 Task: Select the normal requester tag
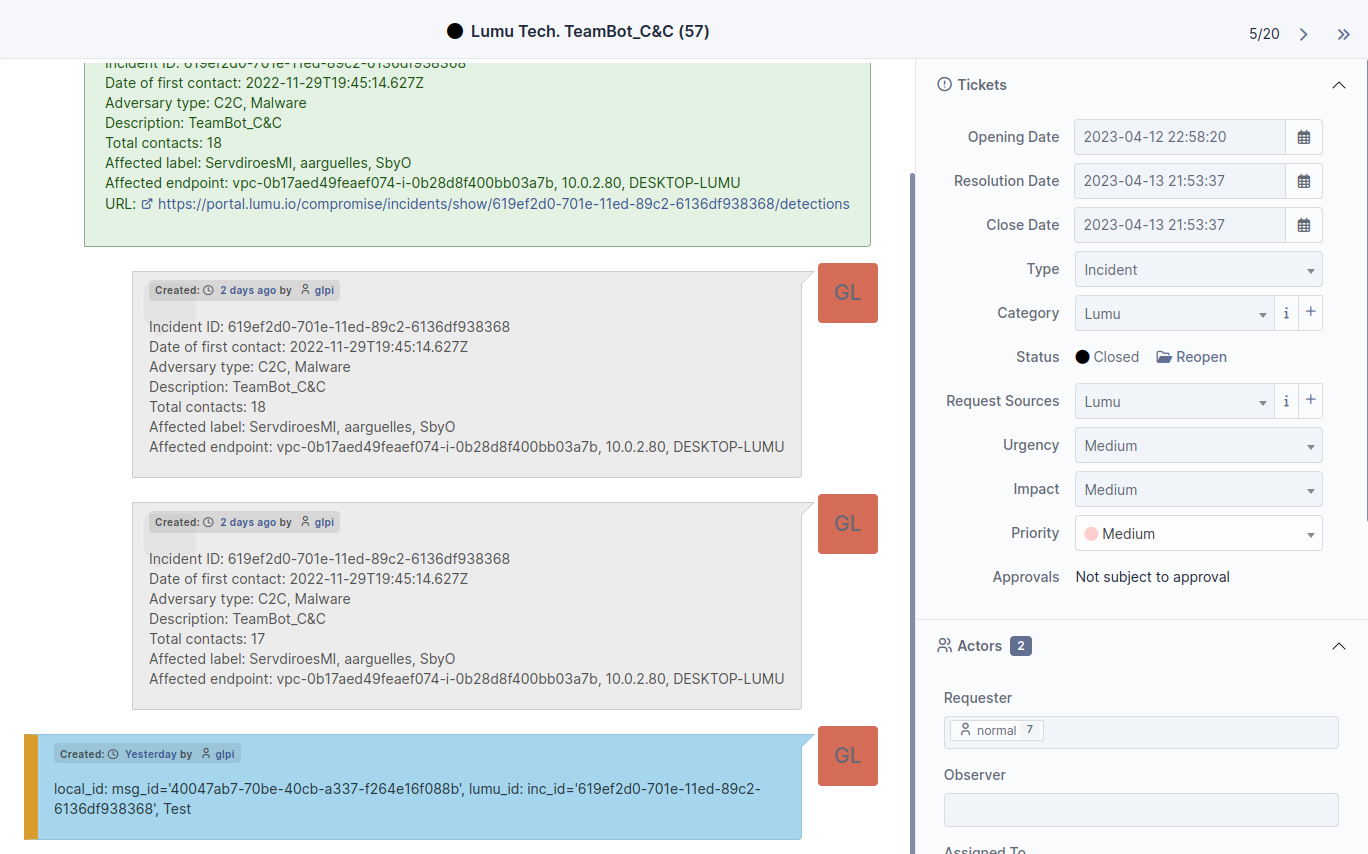tap(996, 731)
